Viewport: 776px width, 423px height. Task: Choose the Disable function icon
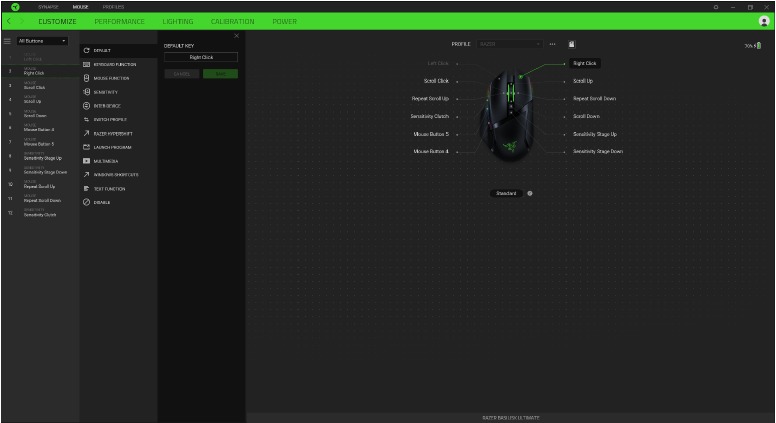(x=87, y=202)
